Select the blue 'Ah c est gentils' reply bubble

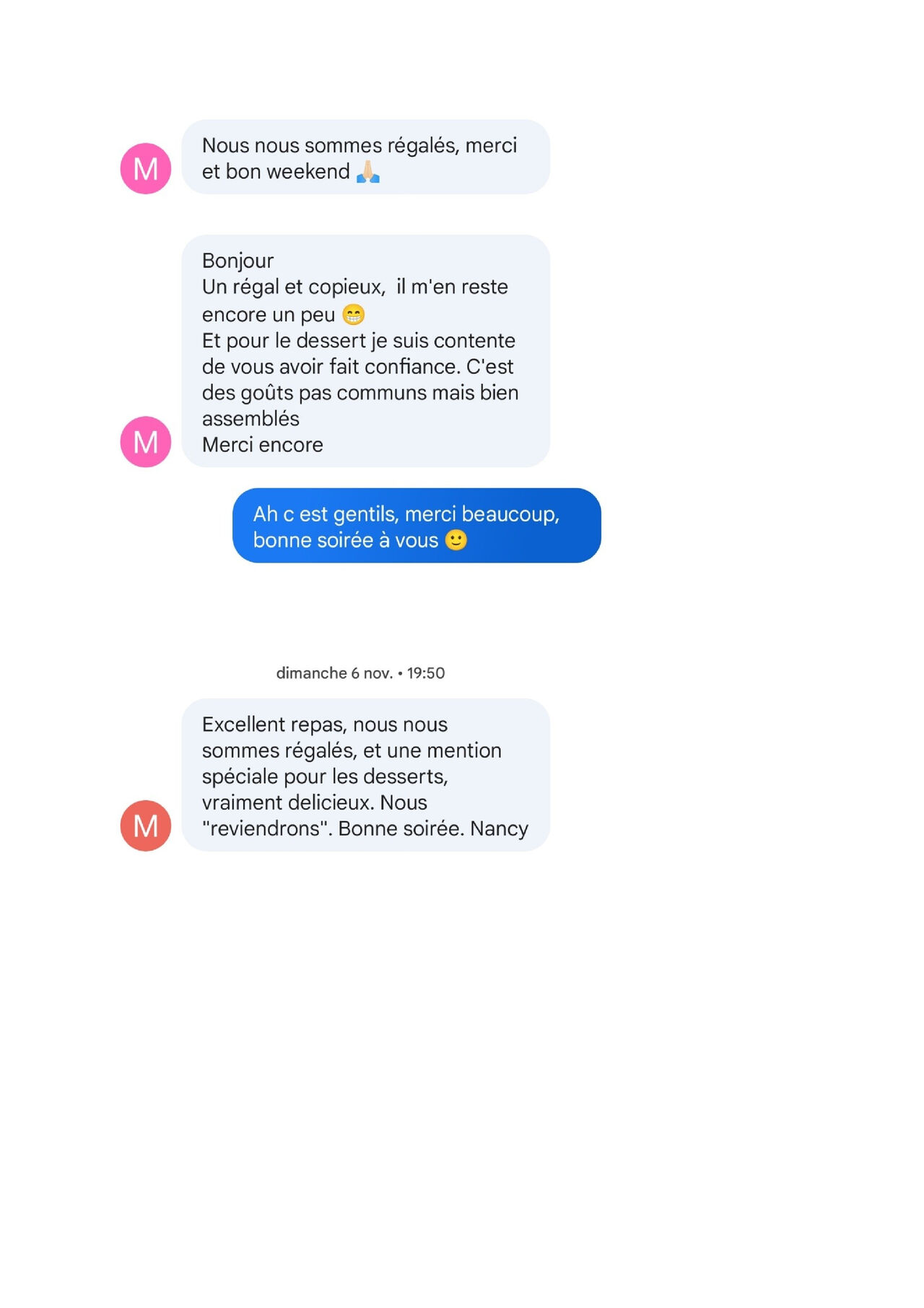(417, 525)
